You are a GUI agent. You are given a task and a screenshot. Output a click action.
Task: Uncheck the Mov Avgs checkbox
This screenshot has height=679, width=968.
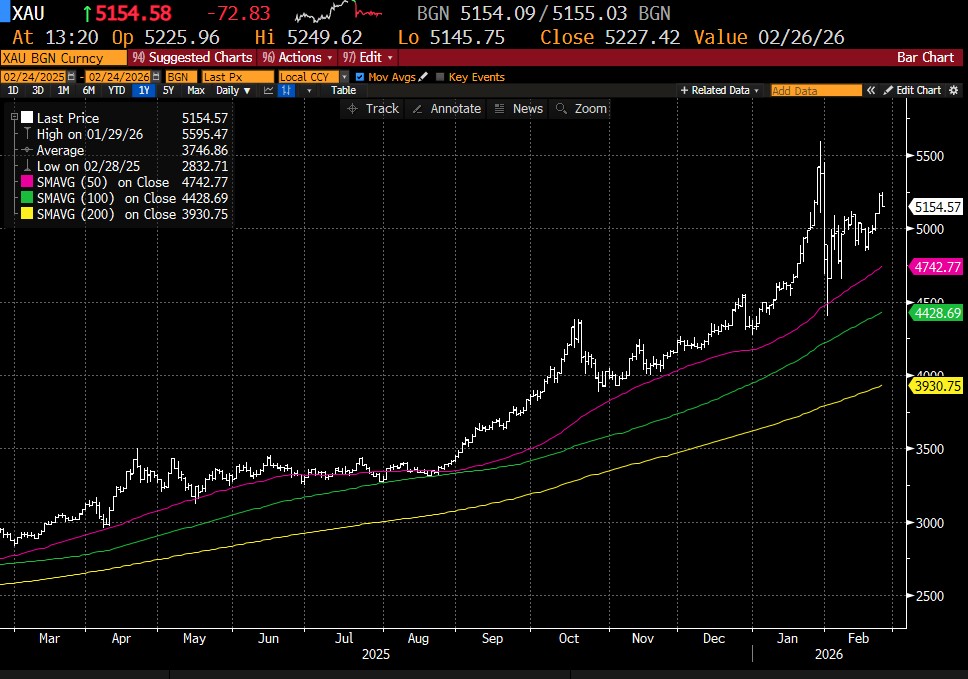point(361,77)
